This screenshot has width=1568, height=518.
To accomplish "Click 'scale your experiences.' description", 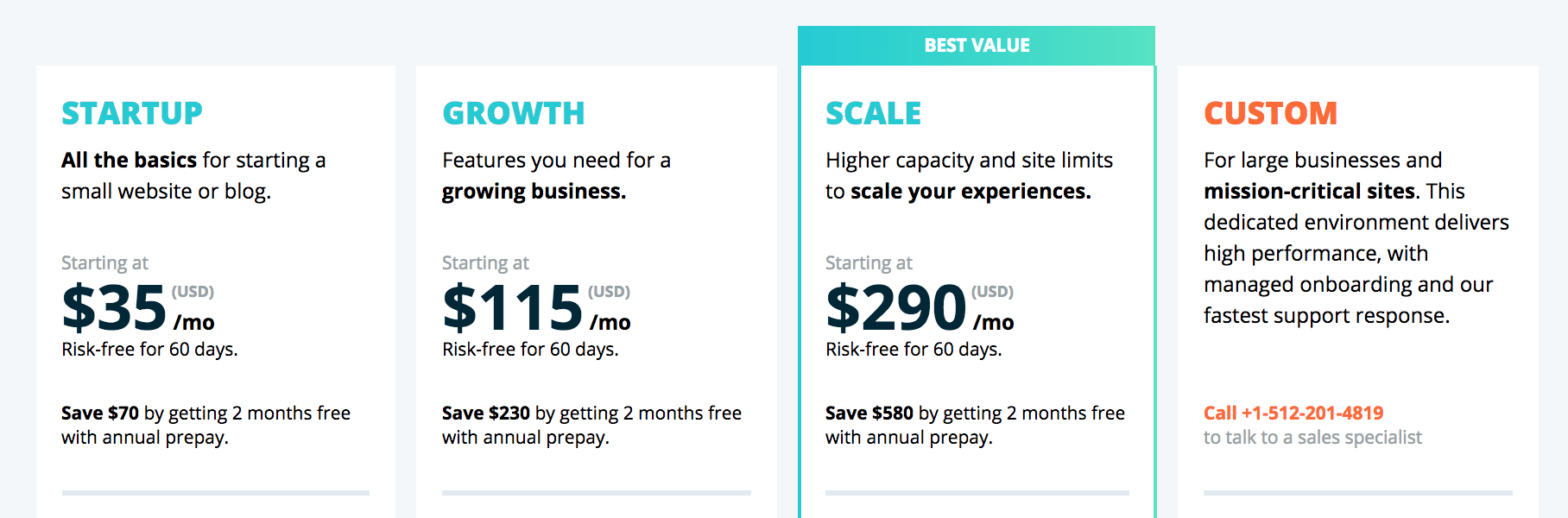I will click(x=971, y=191).
